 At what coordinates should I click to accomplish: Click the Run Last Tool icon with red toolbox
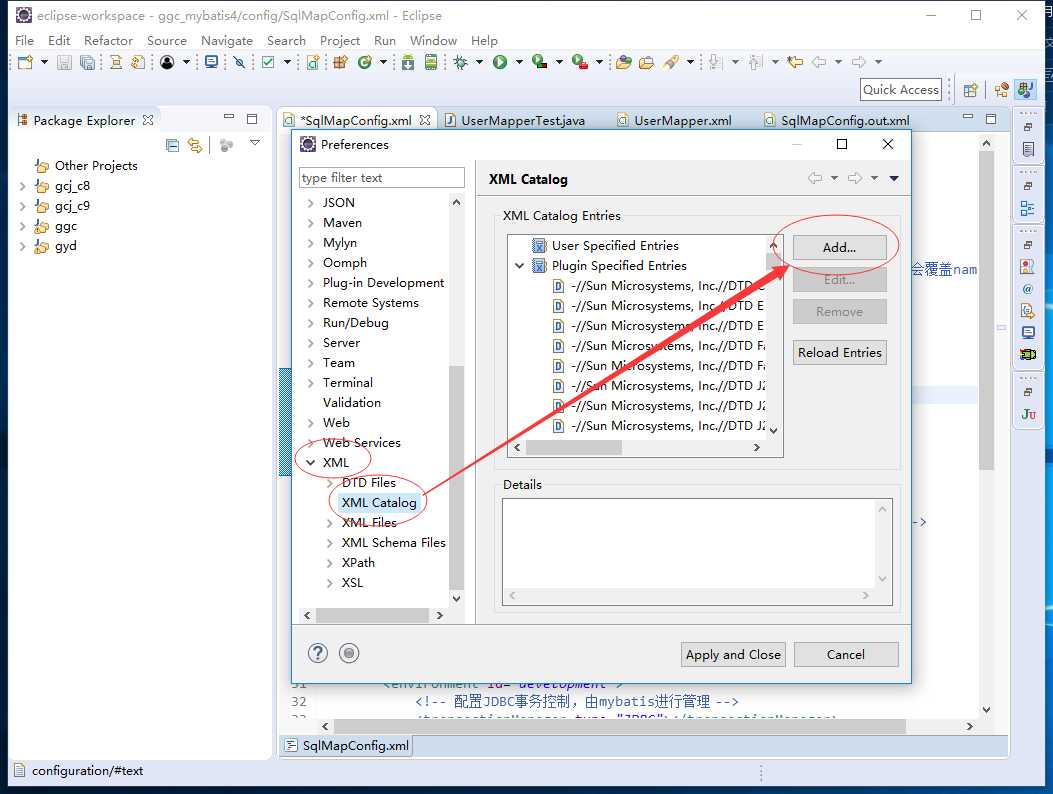[x=580, y=62]
